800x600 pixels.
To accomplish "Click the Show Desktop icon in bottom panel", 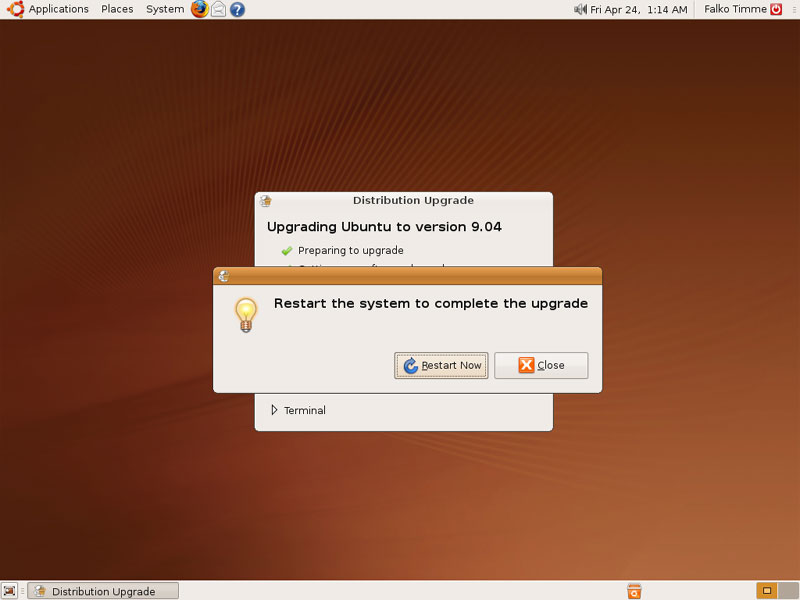I will (9, 591).
